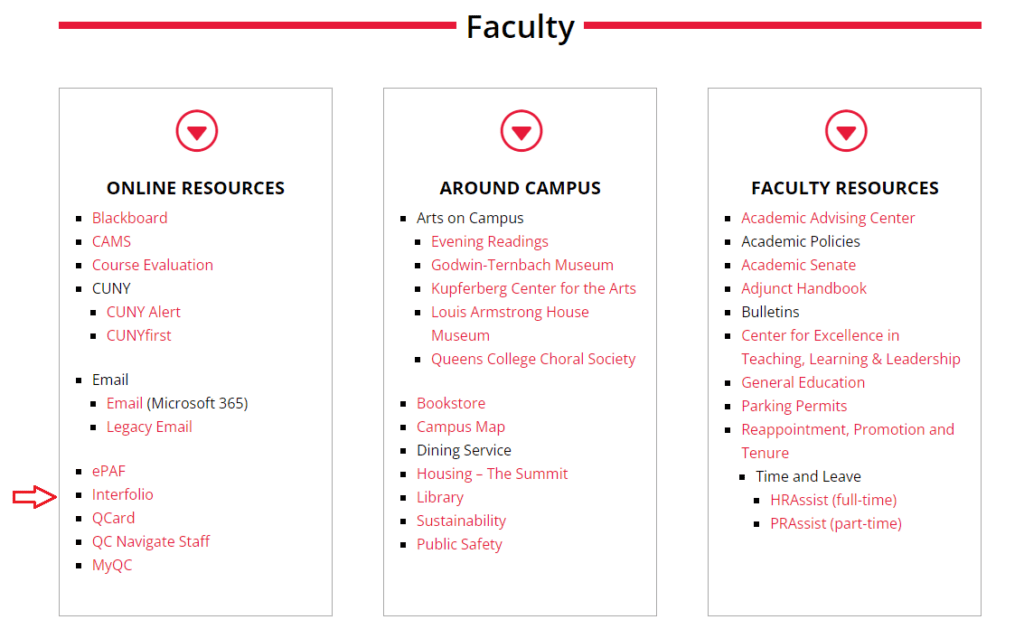The height and width of the screenshot is (629, 1024).
Task: Open PRAssist (part-time) link
Action: [x=835, y=523]
